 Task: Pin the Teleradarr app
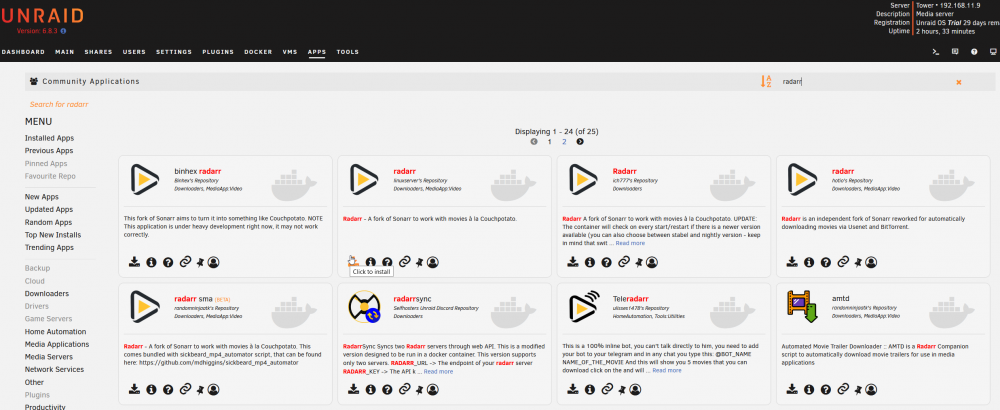622,389
